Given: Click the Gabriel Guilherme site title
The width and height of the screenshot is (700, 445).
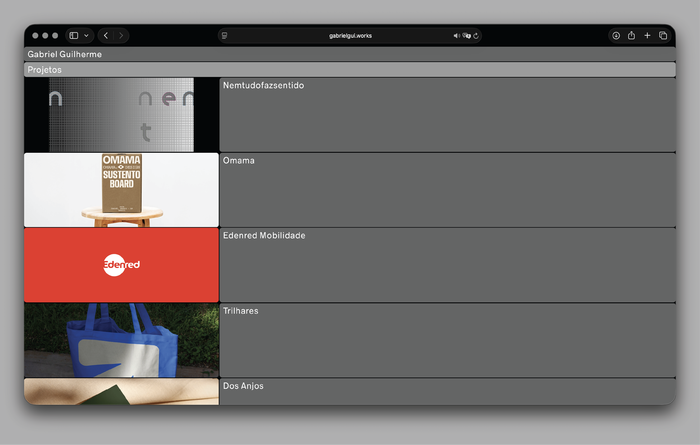Looking at the screenshot, I should [64, 54].
